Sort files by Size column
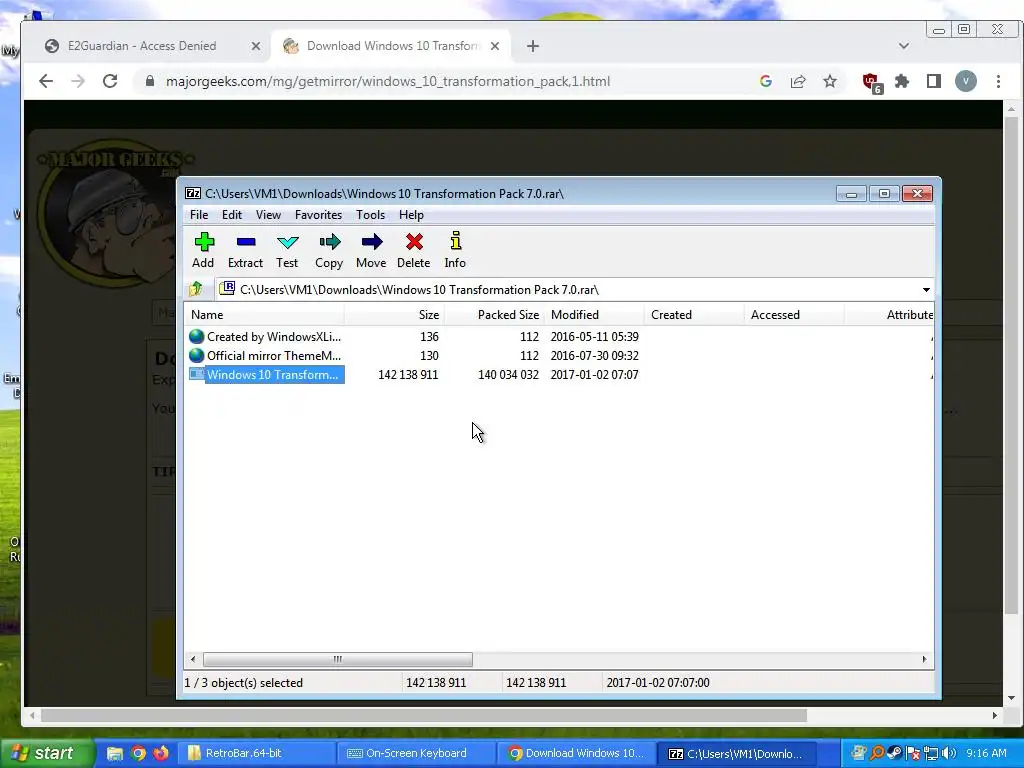Screen dimensions: 1024x768 click(394, 315)
